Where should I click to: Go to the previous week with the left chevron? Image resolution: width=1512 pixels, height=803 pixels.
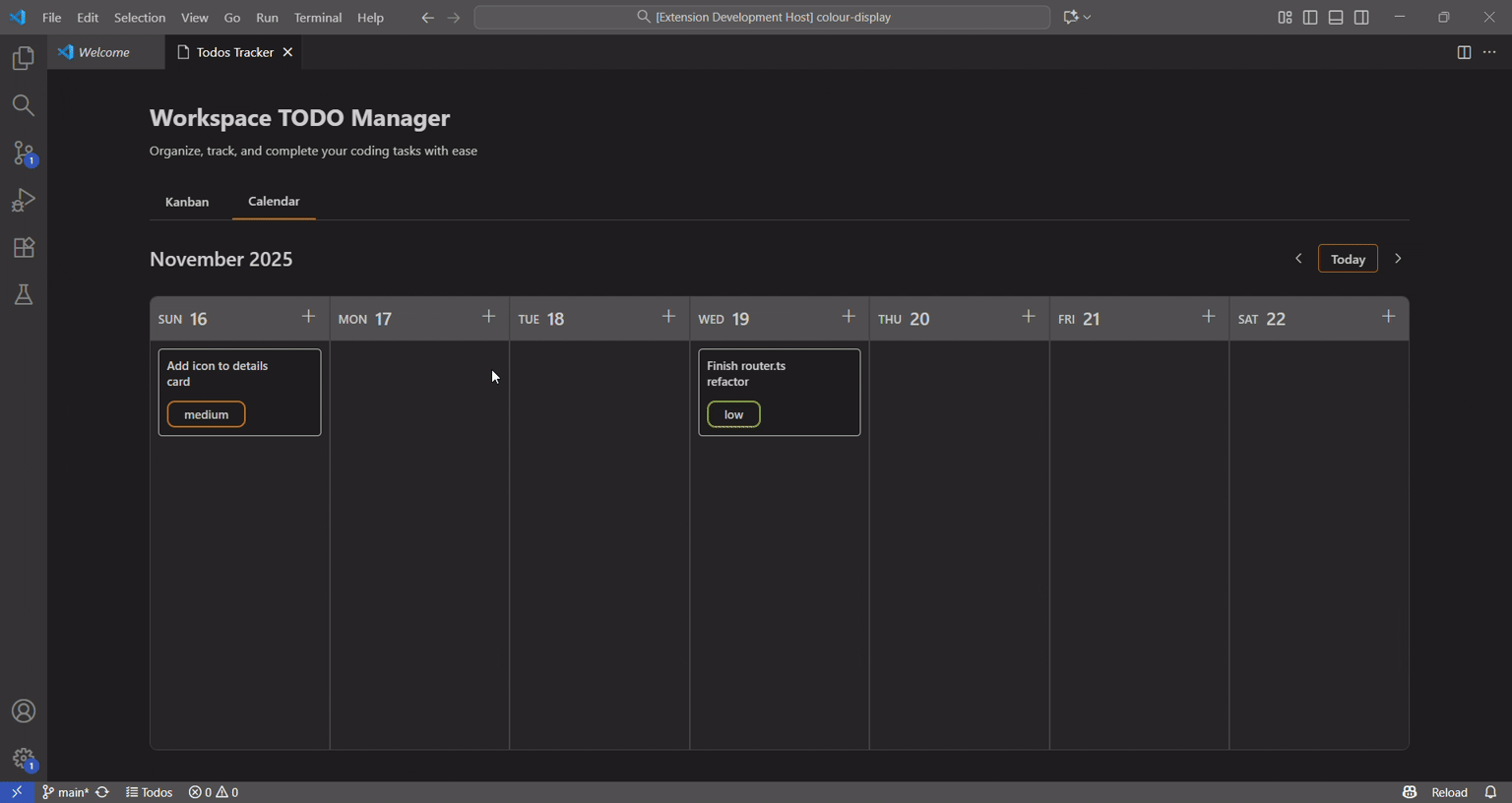1298,258
